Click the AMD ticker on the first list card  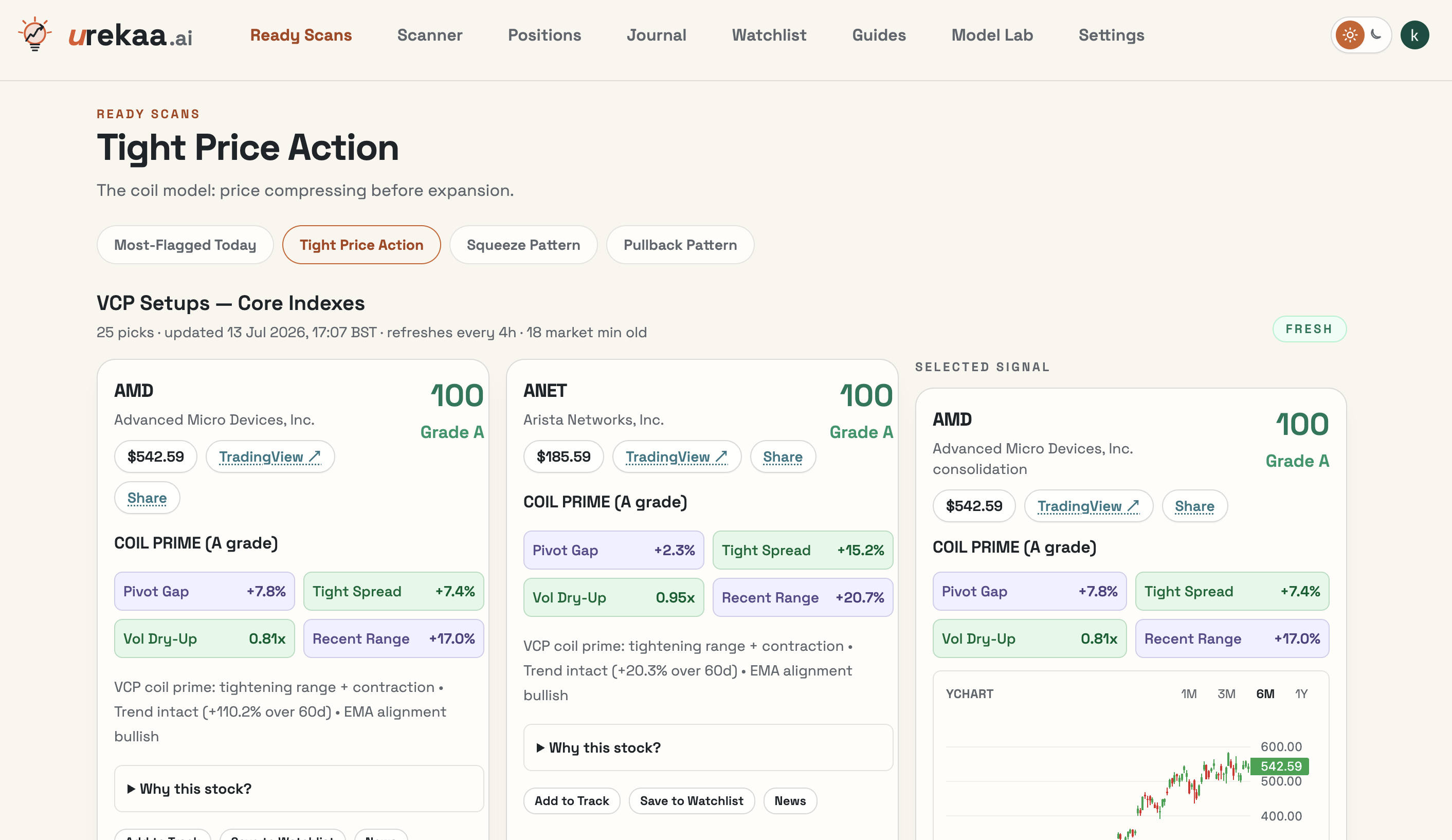coord(134,391)
